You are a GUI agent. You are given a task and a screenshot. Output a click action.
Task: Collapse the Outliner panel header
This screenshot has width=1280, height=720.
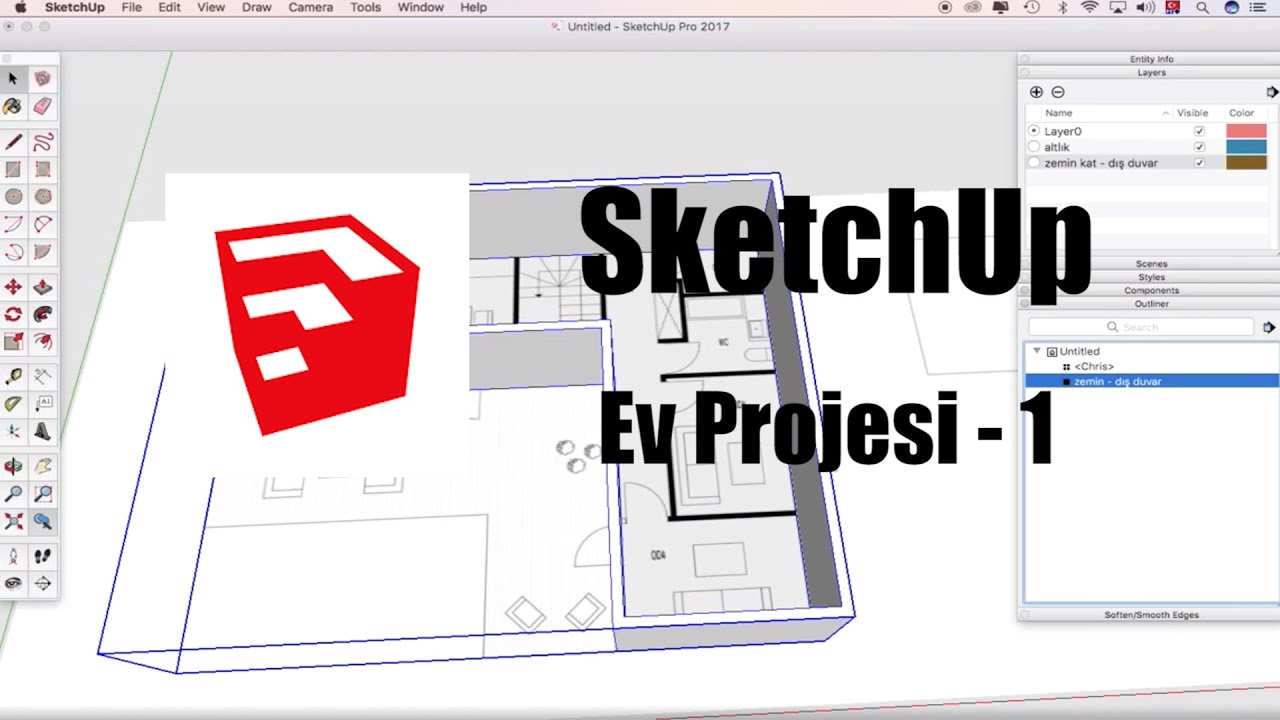pos(1149,303)
